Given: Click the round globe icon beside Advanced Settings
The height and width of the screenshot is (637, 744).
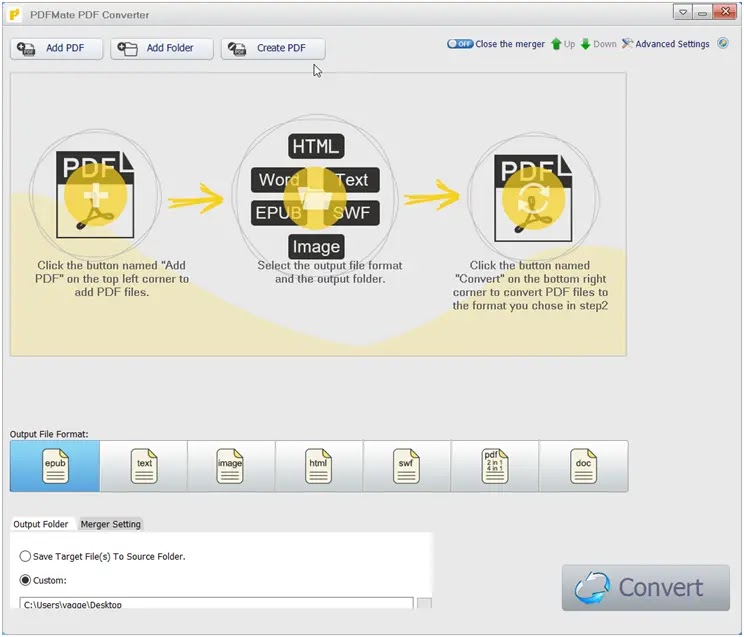Looking at the screenshot, I should pos(723,43).
